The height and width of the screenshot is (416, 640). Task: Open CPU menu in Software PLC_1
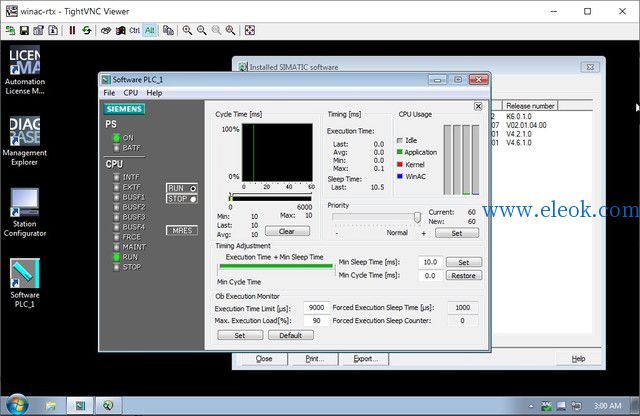pyautogui.click(x=131, y=93)
